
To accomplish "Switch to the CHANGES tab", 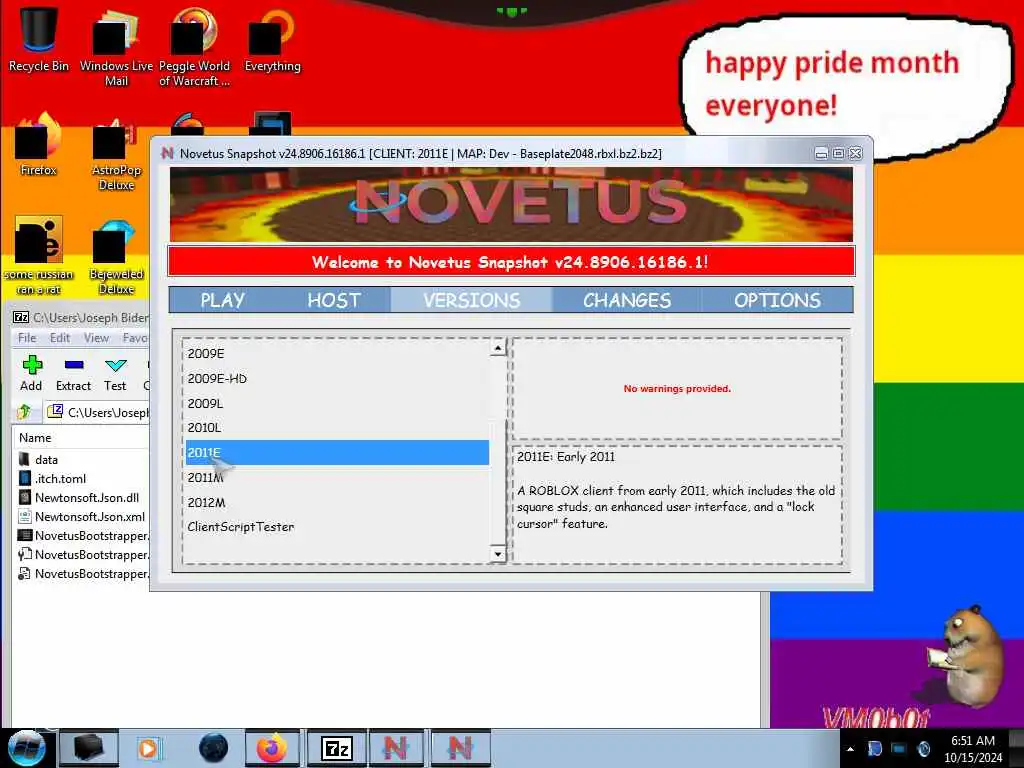I will click(627, 300).
